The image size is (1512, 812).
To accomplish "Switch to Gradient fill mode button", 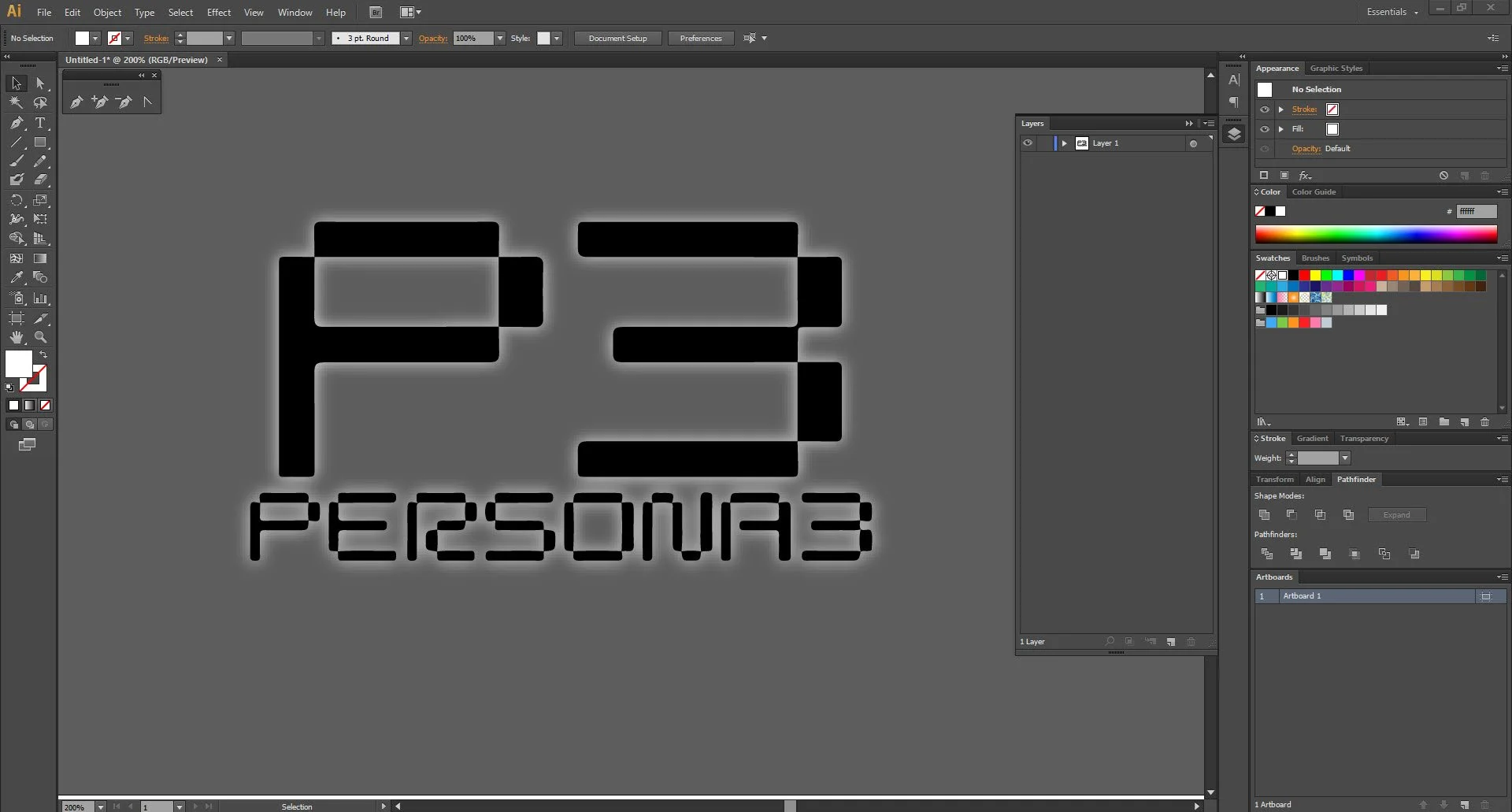I will [x=29, y=406].
